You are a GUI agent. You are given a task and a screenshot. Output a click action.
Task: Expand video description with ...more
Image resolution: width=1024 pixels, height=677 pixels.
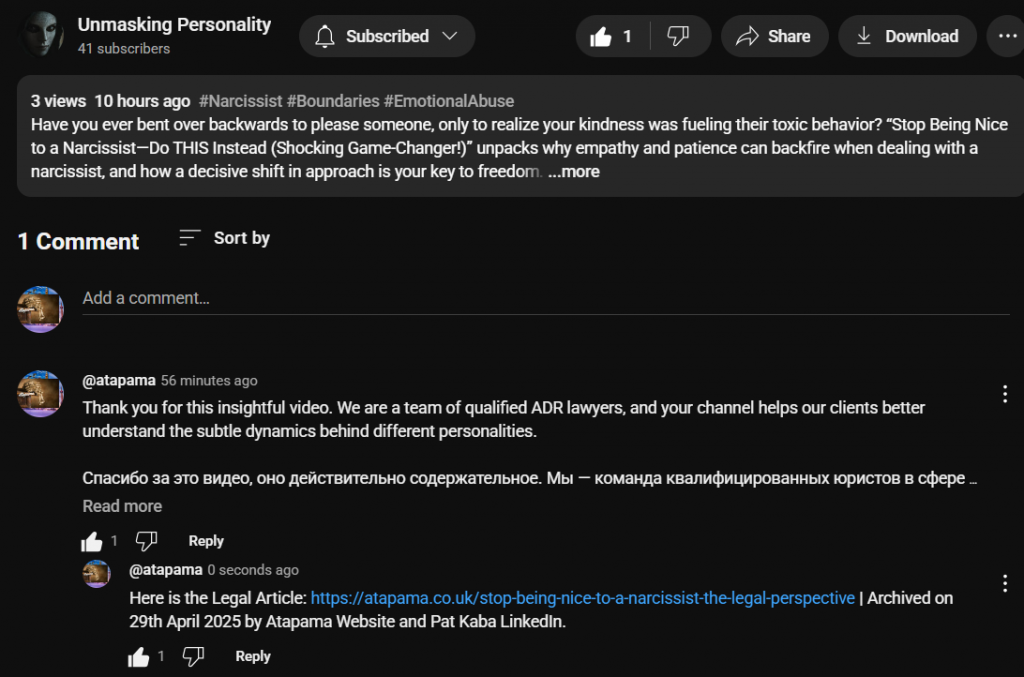[574, 171]
